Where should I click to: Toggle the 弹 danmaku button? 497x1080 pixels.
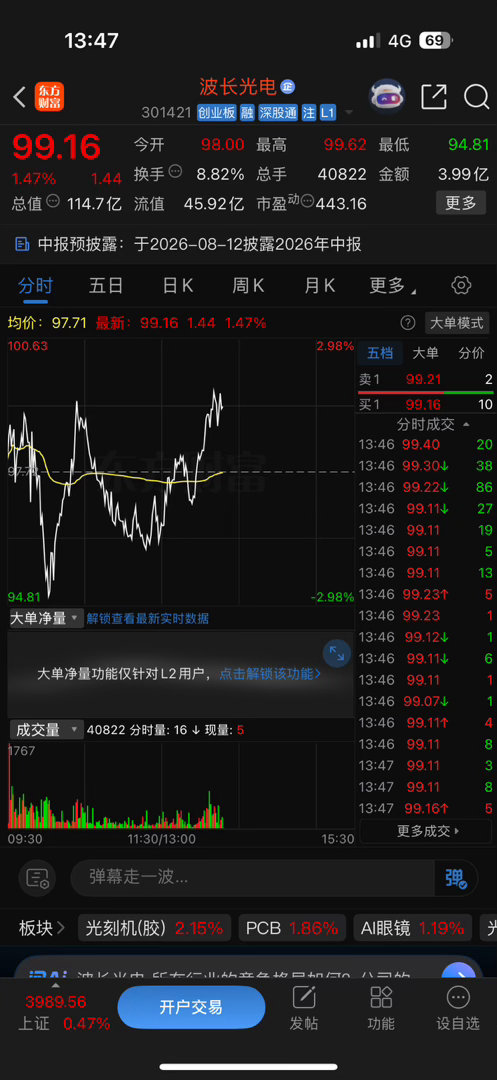[x=456, y=878]
